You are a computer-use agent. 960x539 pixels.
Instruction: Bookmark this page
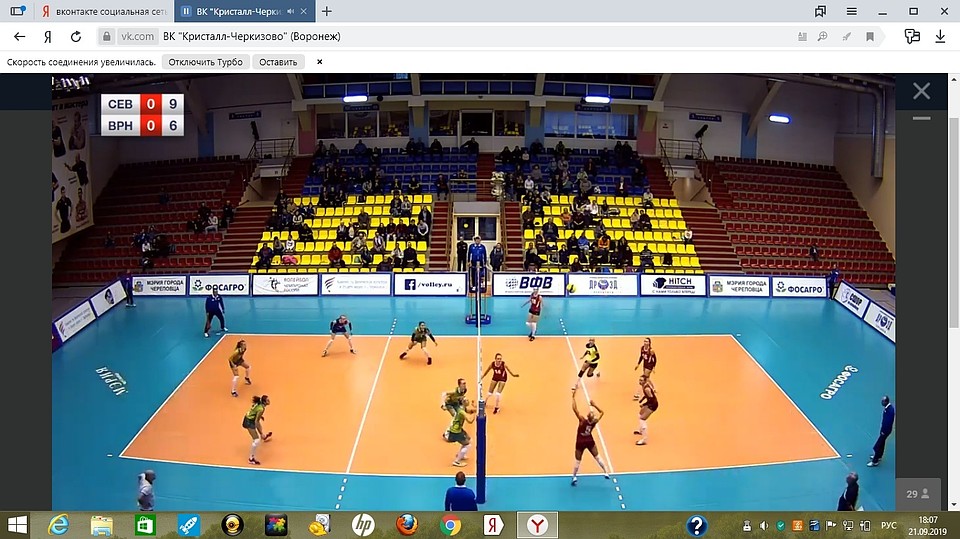point(869,37)
